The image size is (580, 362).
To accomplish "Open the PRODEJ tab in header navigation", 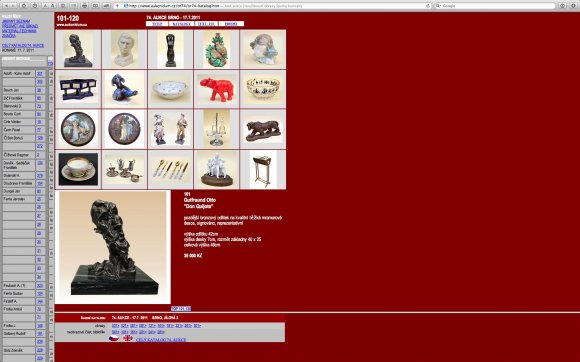I will pos(231,24).
